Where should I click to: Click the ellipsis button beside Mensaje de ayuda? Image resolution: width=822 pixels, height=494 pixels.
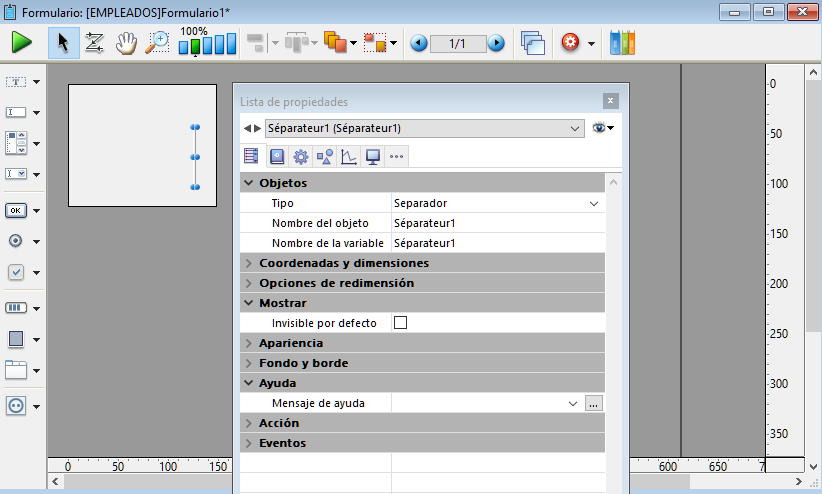point(594,403)
